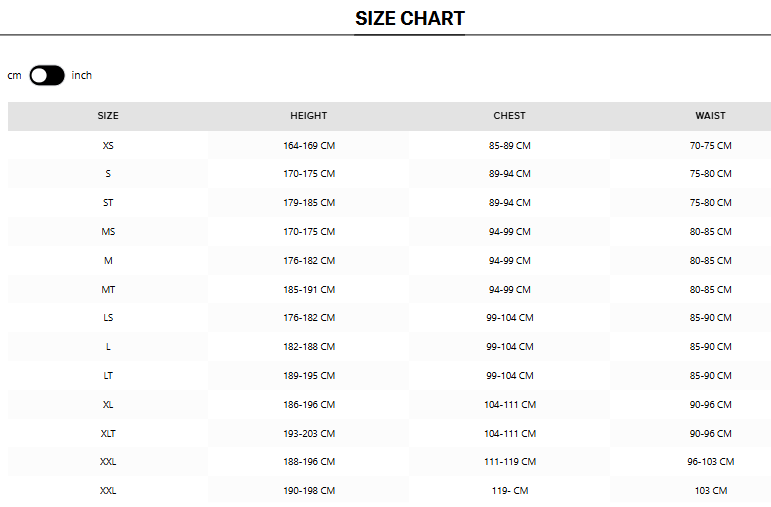Click the SIZE column header
The image size is (771, 507).
coord(108,116)
